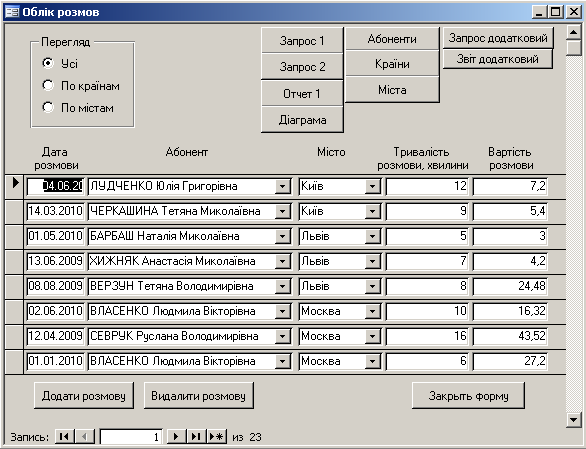The image size is (586, 449).
Task: Click Закрыть форму button
Action: 468,396
